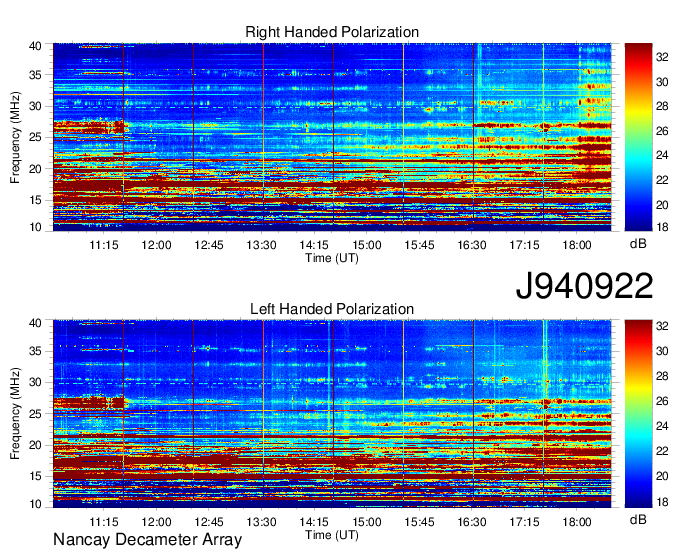This screenshot has width=680, height=552.
Task: Click the 18 dB value on Right Handed colorbar
Action: coord(662,227)
